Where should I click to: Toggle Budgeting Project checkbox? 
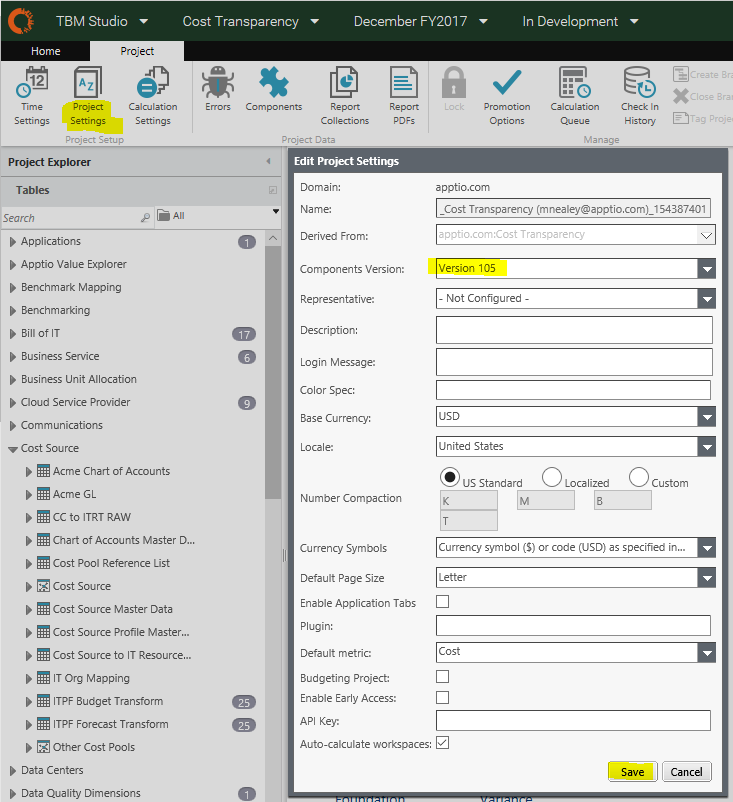[442, 677]
